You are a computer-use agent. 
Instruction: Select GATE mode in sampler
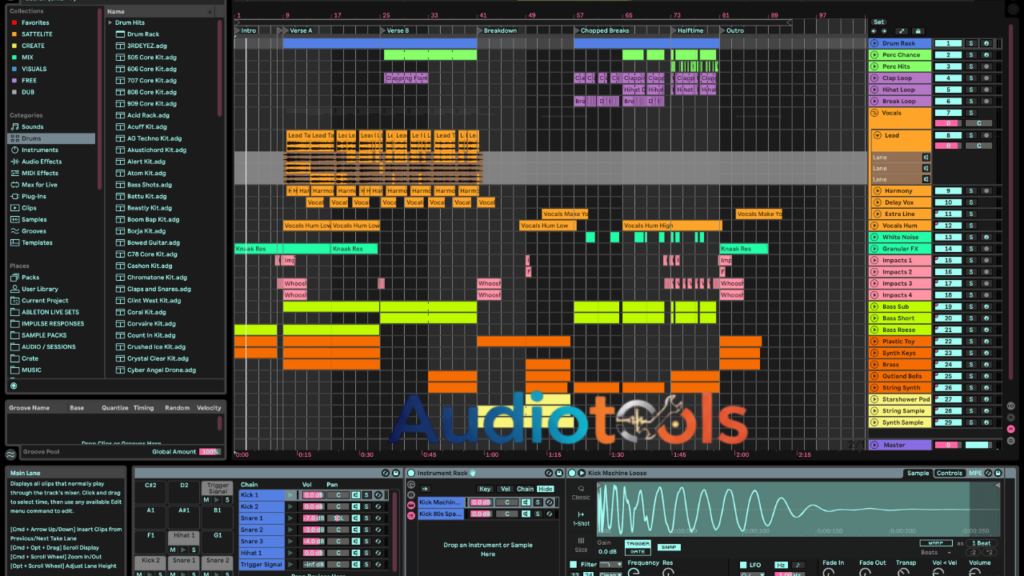(637, 551)
